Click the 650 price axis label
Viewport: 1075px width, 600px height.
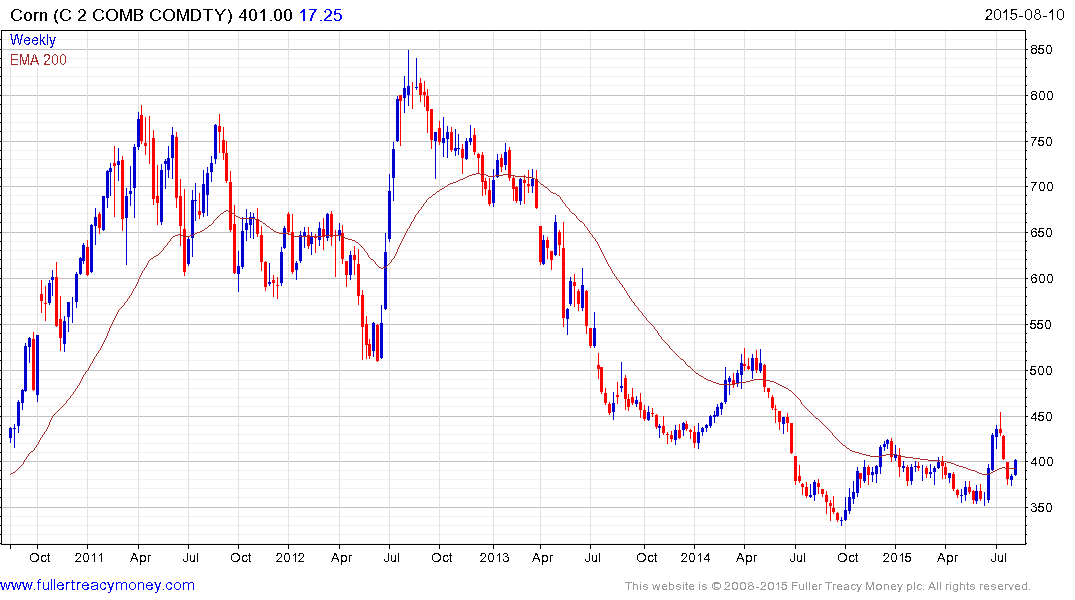pyautogui.click(x=1041, y=232)
